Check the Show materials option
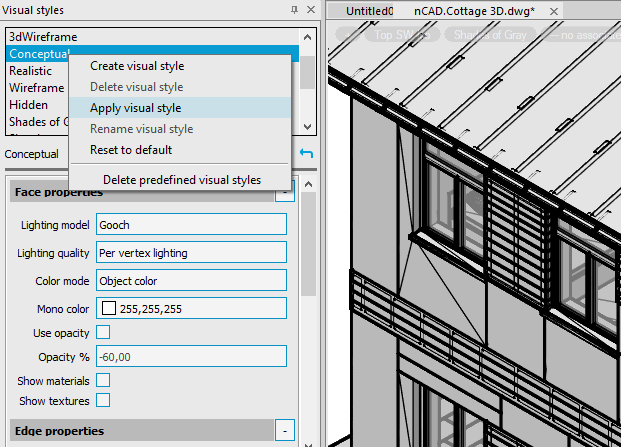 pos(103,381)
